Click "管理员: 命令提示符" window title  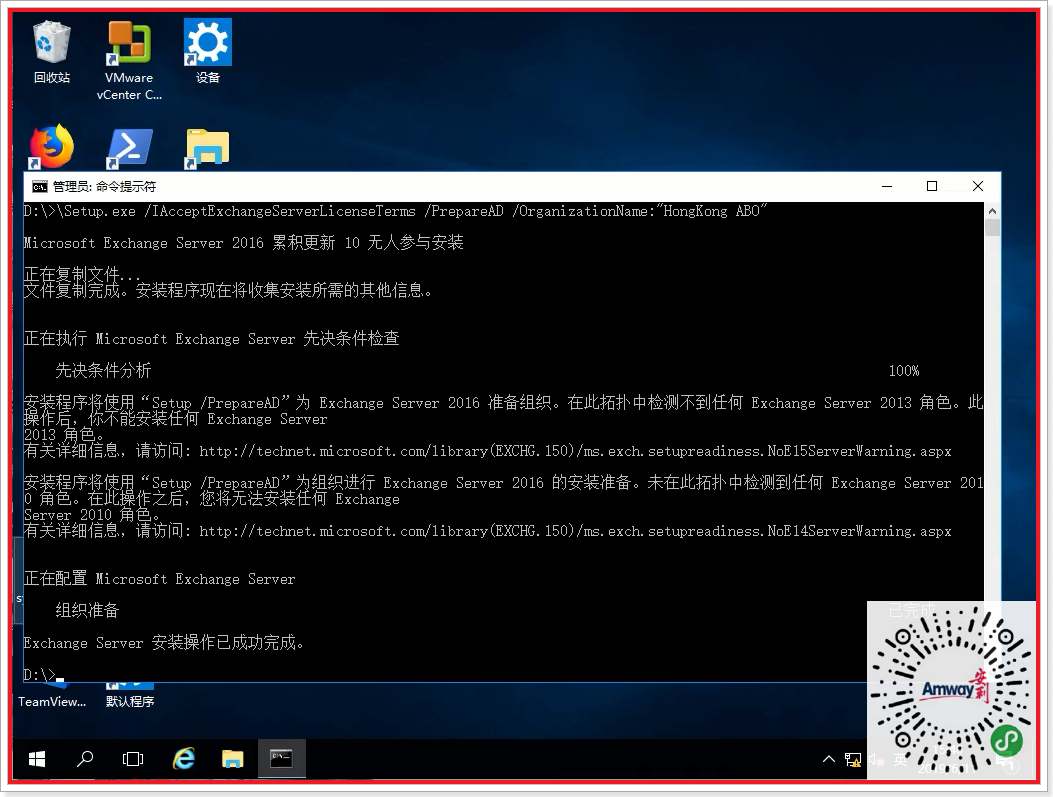pyautogui.click(x=104, y=186)
